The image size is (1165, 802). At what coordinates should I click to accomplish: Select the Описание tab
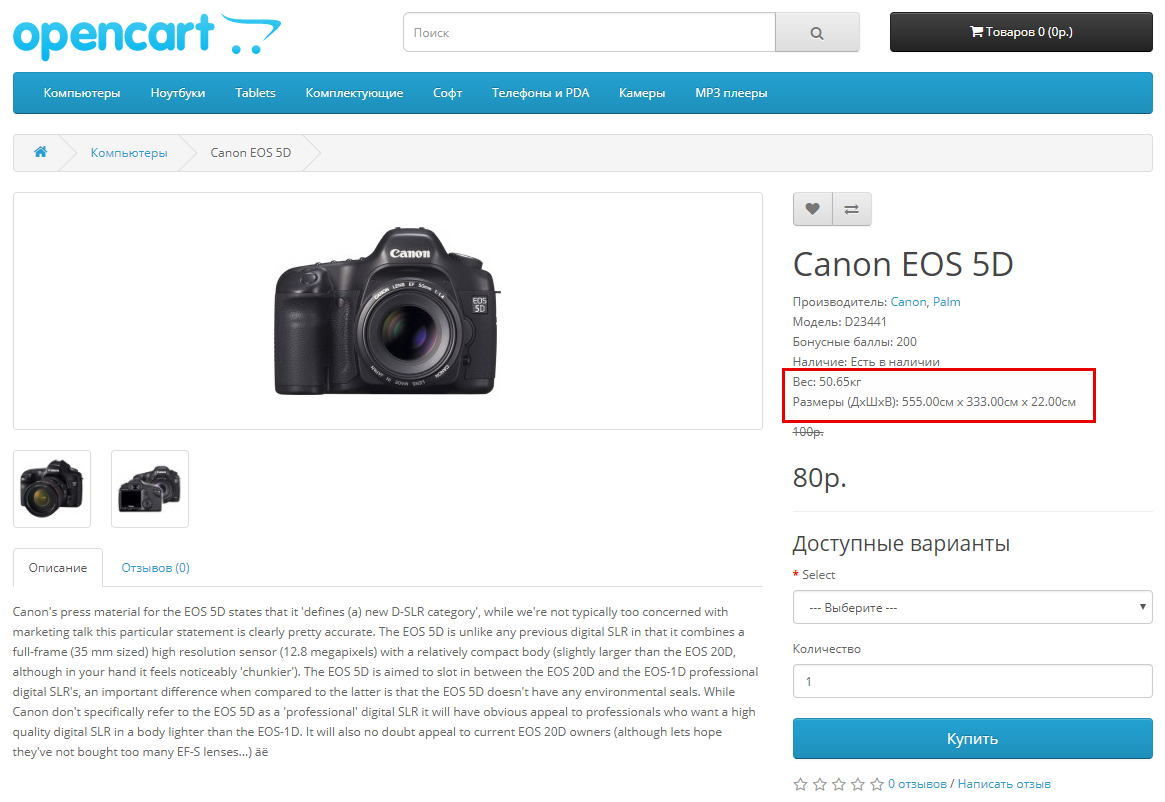tap(58, 568)
